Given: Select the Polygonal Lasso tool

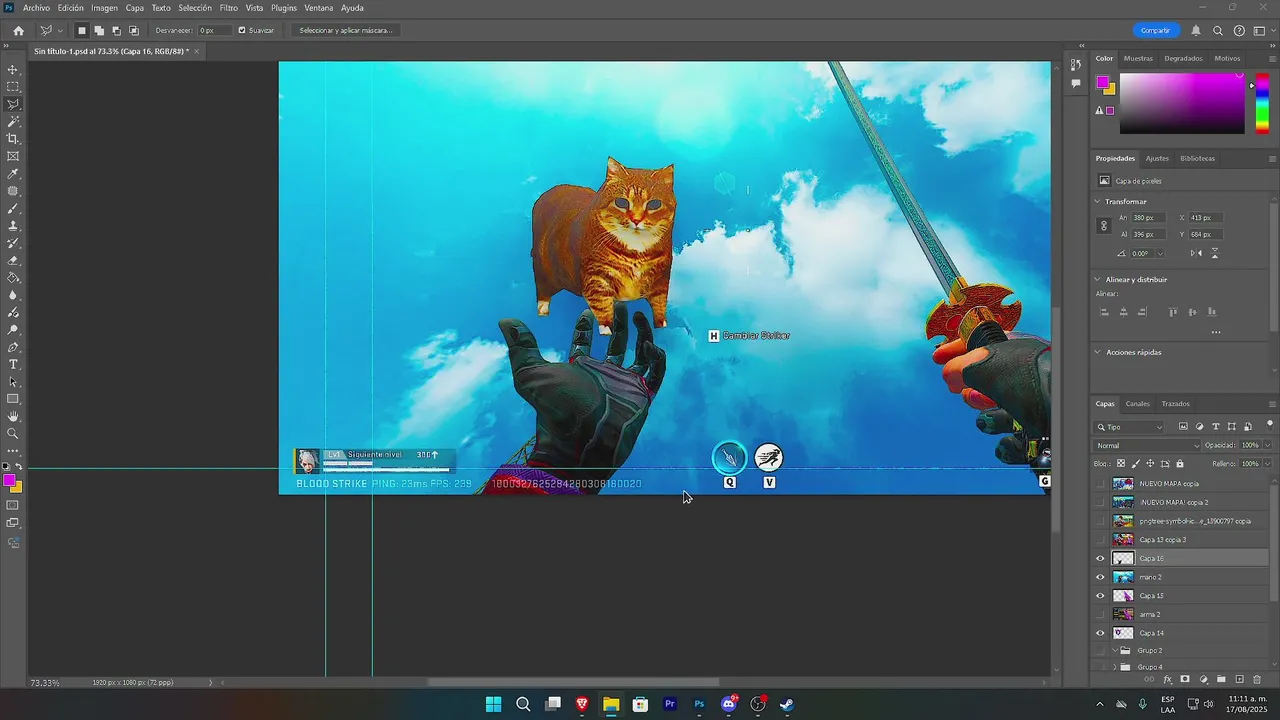Looking at the screenshot, I should pyautogui.click(x=13, y=104).
